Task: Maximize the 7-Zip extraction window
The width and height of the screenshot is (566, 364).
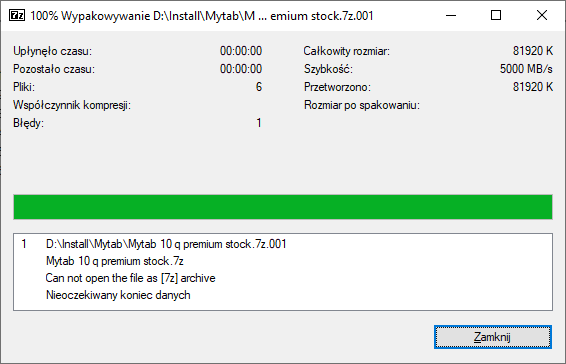Action: tap(496, 16)
